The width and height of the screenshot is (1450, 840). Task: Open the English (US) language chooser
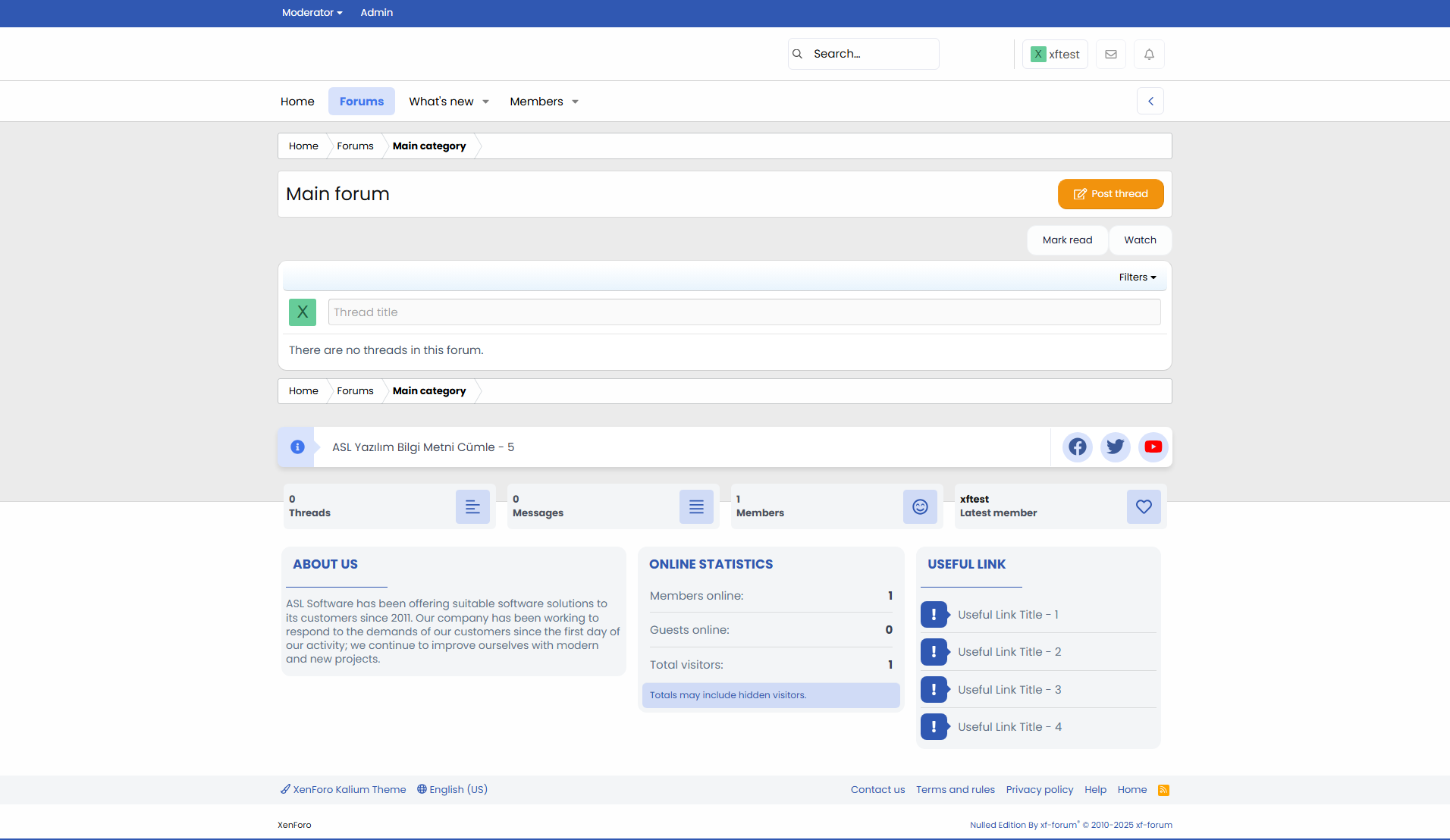tap(452, 790)
